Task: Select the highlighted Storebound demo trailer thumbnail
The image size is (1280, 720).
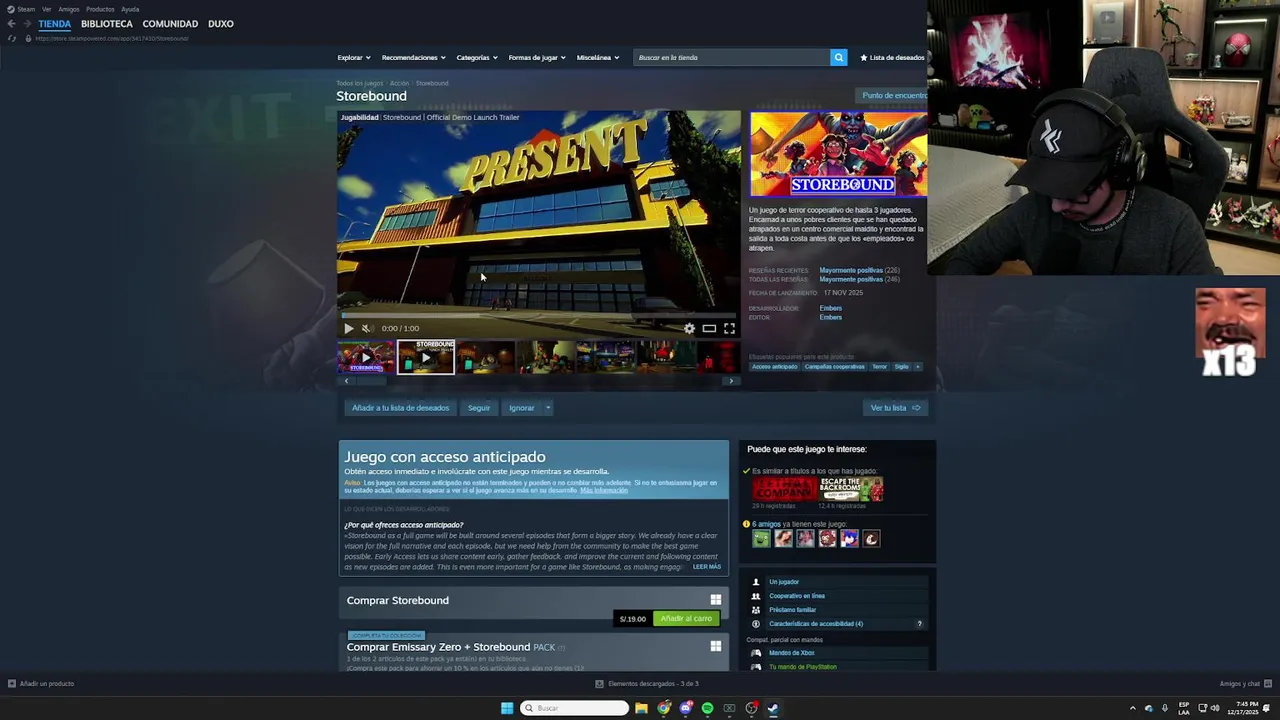Action: (426, 357)
